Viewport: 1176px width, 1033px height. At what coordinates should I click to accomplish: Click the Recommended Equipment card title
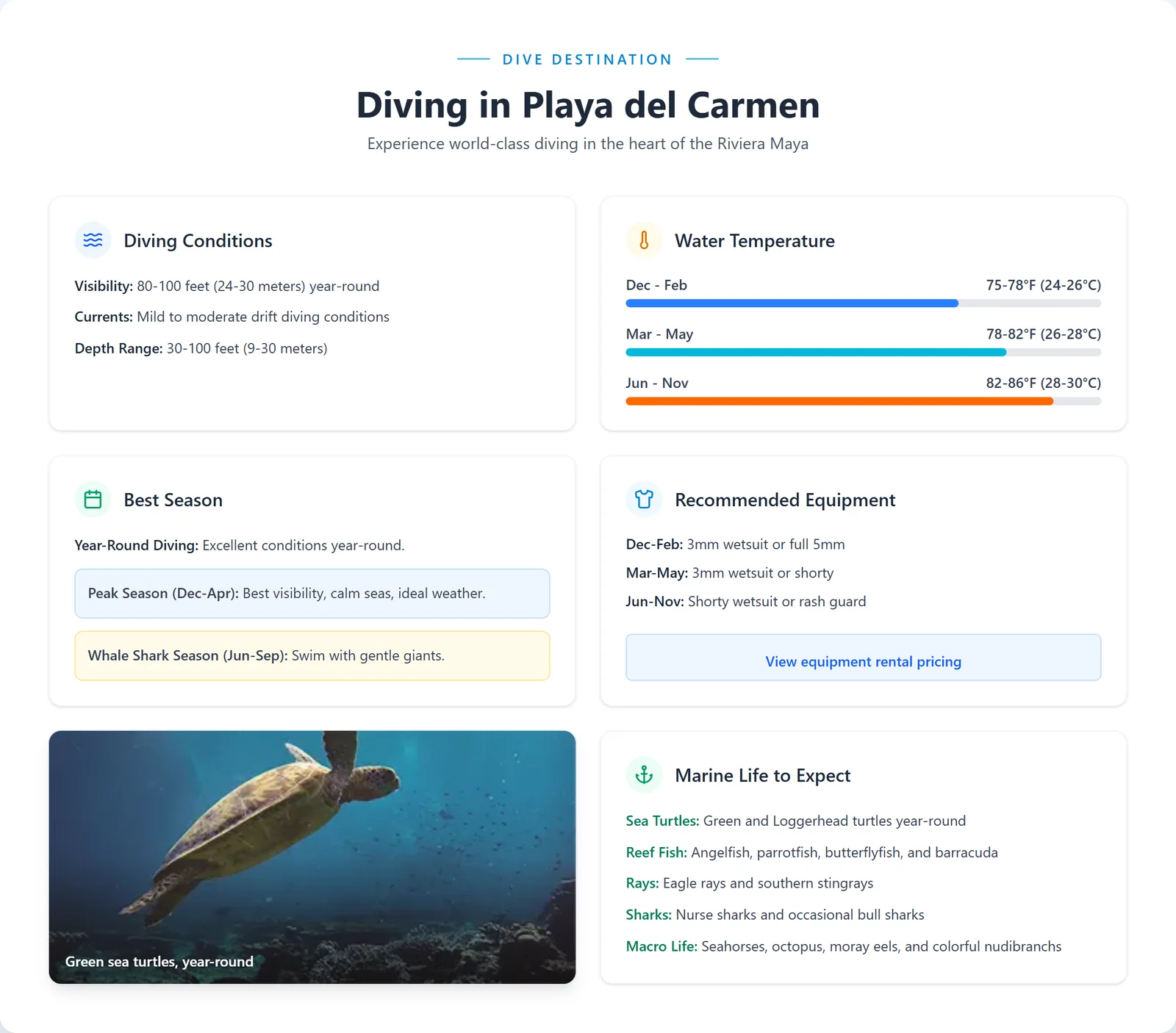[785, 500]
